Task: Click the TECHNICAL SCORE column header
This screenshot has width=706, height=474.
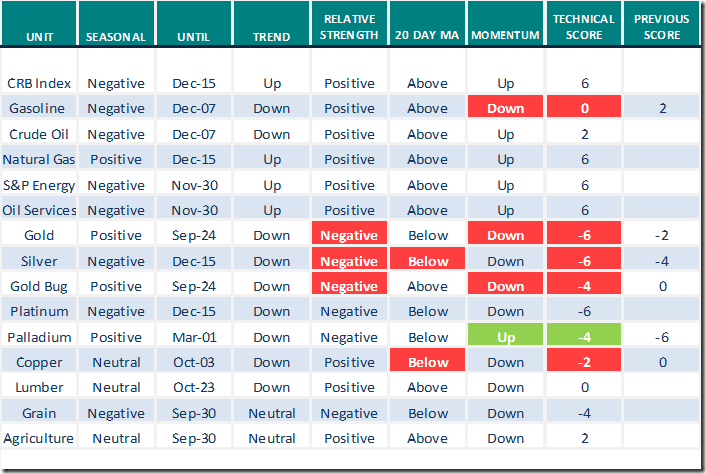Action: coord(583,28)
